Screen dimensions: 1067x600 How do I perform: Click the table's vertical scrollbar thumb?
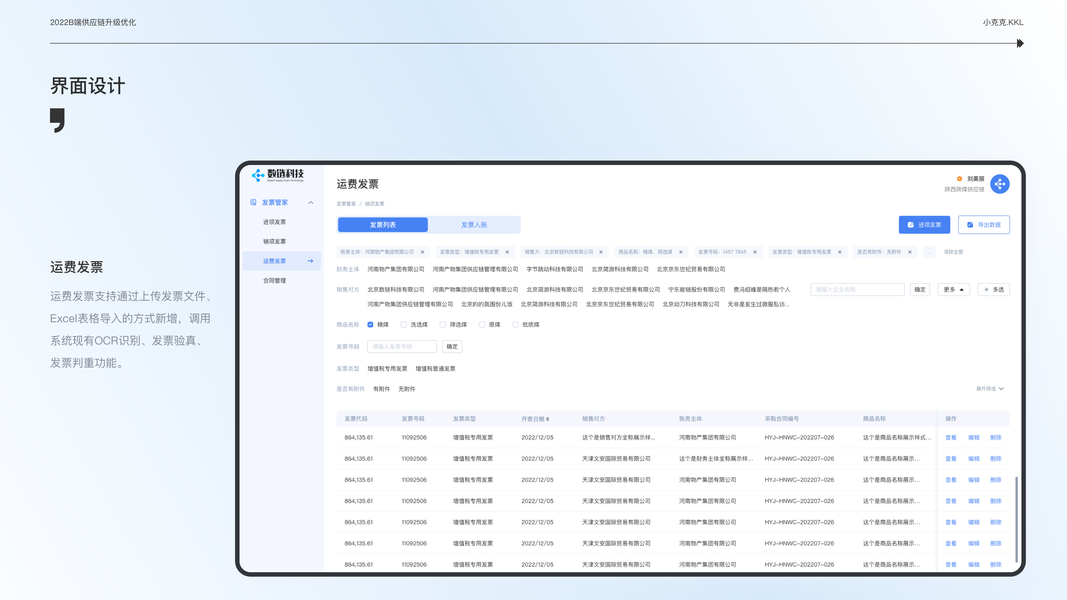coord(1016,519)
